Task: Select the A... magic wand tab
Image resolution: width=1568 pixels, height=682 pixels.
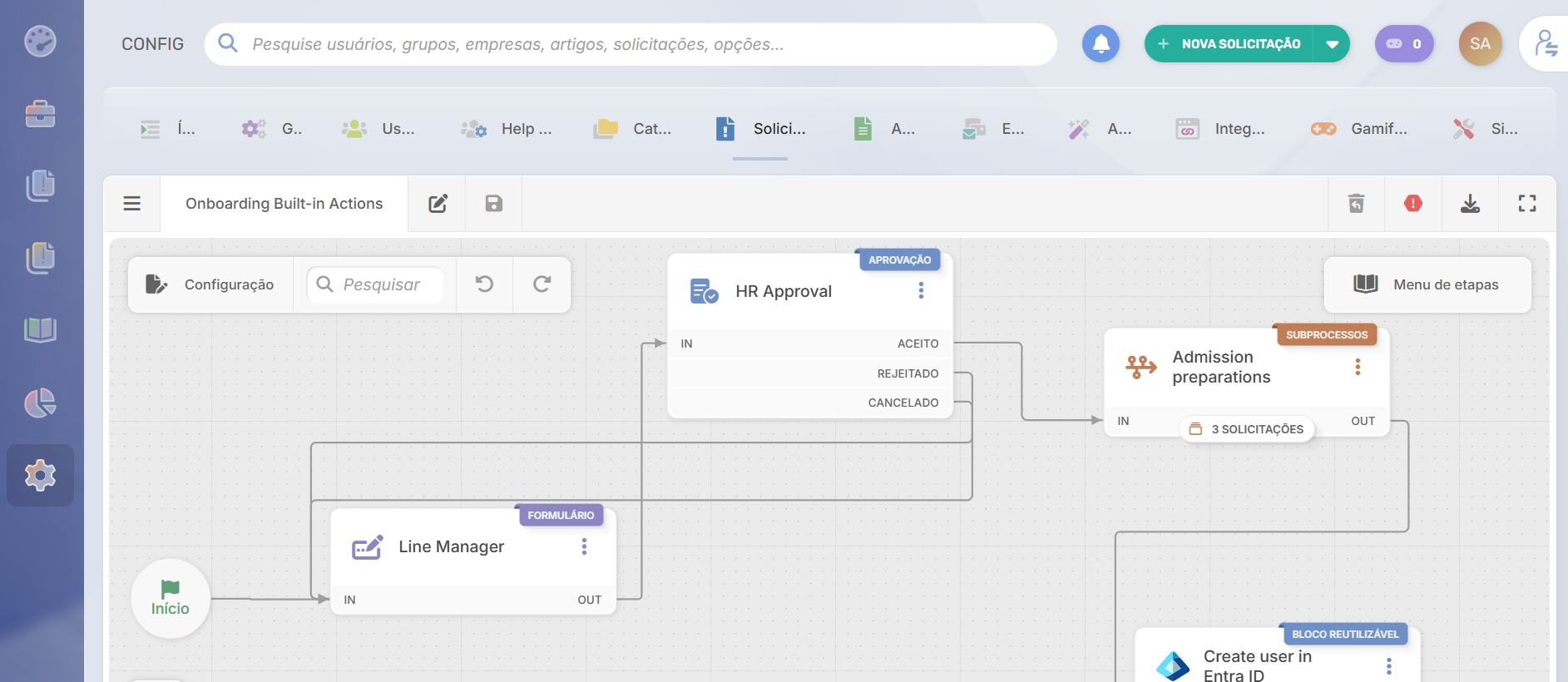Action: coord(1100,129)
